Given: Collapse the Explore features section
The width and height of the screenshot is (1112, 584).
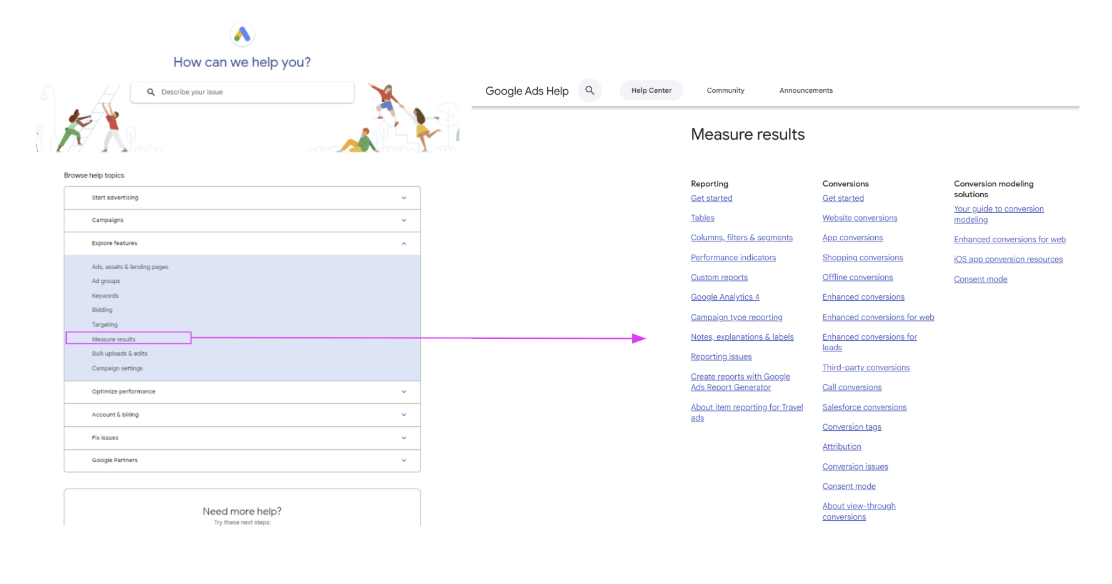Looking at the screenshot, I should coord(242,243).
